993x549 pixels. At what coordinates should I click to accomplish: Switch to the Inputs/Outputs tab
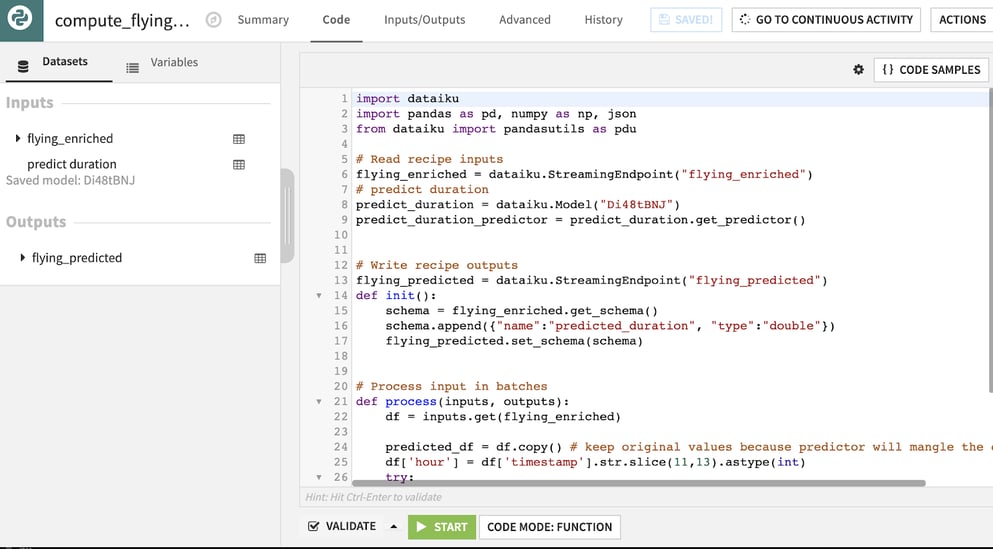[x=424, y=20]
